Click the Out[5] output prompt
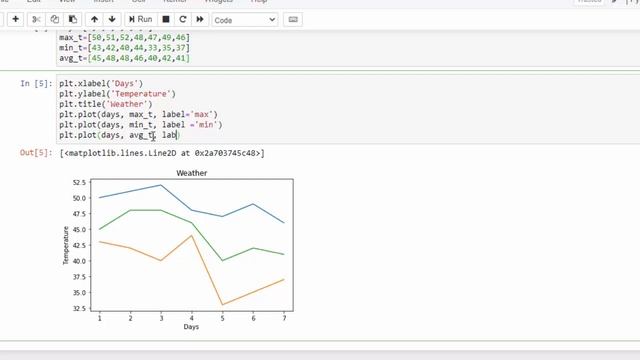 (36, 153)
